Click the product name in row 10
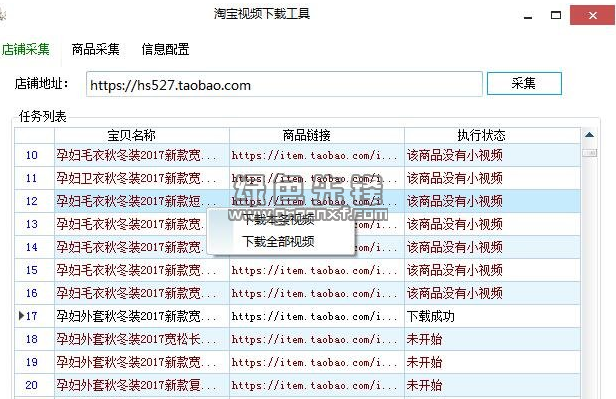This screenshot has height=399, width=616. (136, 156)
